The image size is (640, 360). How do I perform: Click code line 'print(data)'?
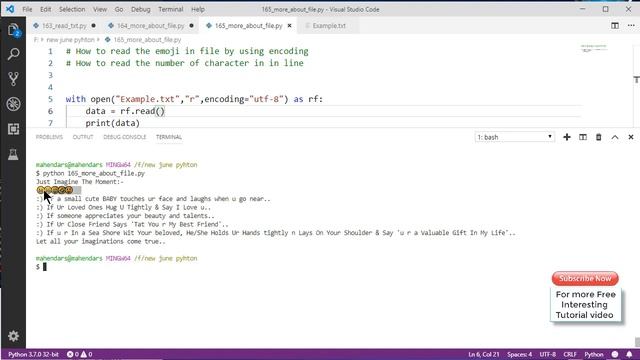click(x=112, y=123)
